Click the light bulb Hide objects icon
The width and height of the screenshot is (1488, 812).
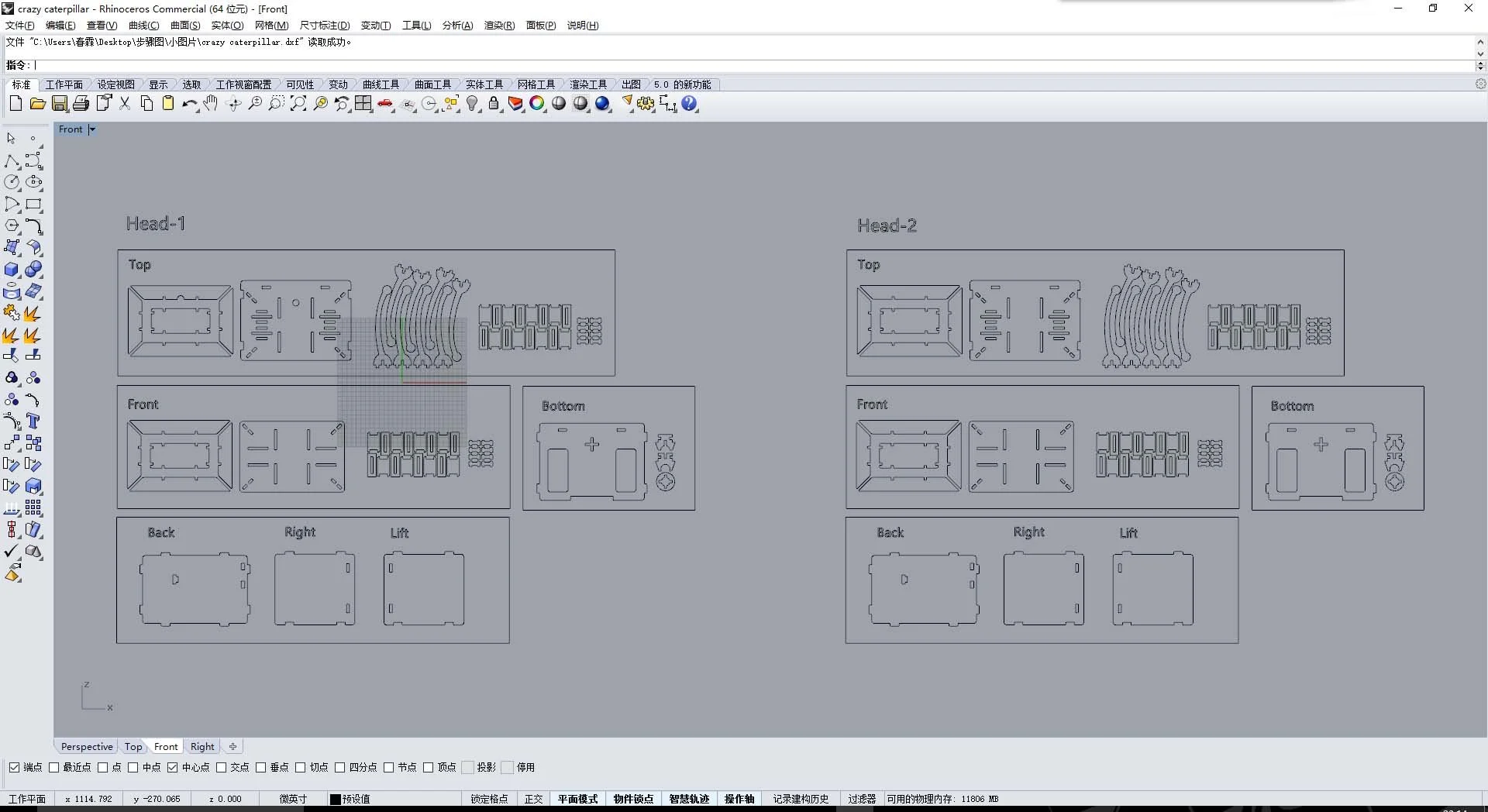473,103
